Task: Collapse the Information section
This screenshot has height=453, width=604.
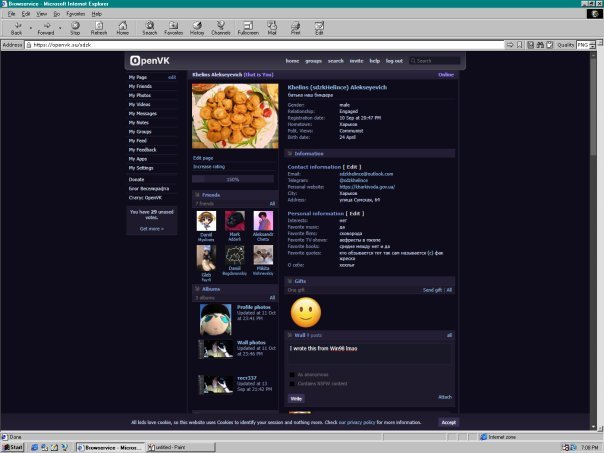Action: [290, 153]
